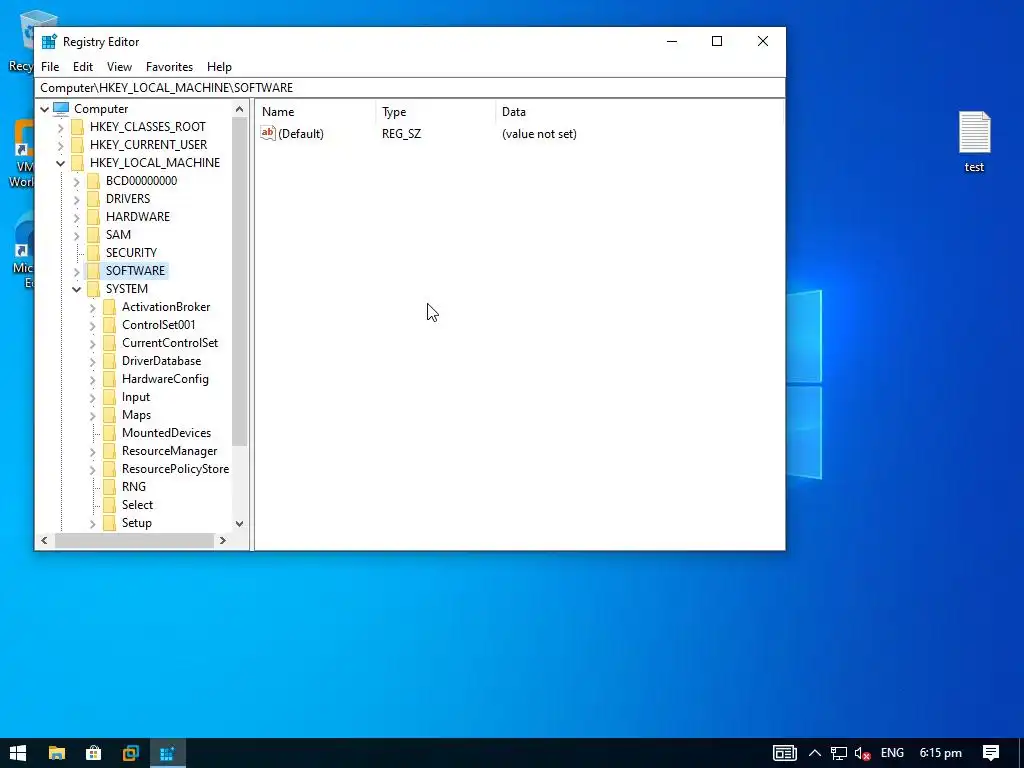The height and width of the screenshot is (768, 1024).
Task: Open the Edit menu
Action: [83, 67]
